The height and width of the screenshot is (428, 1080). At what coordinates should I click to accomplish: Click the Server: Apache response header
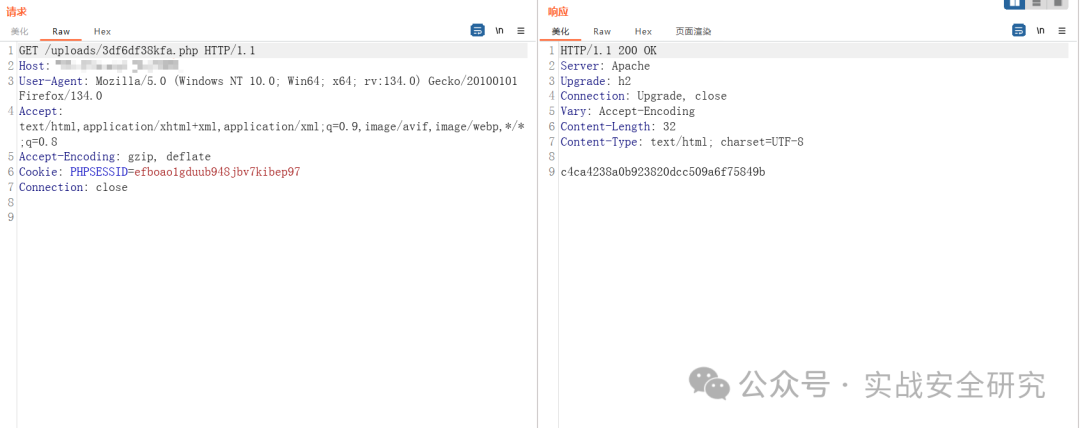[605, 66]
